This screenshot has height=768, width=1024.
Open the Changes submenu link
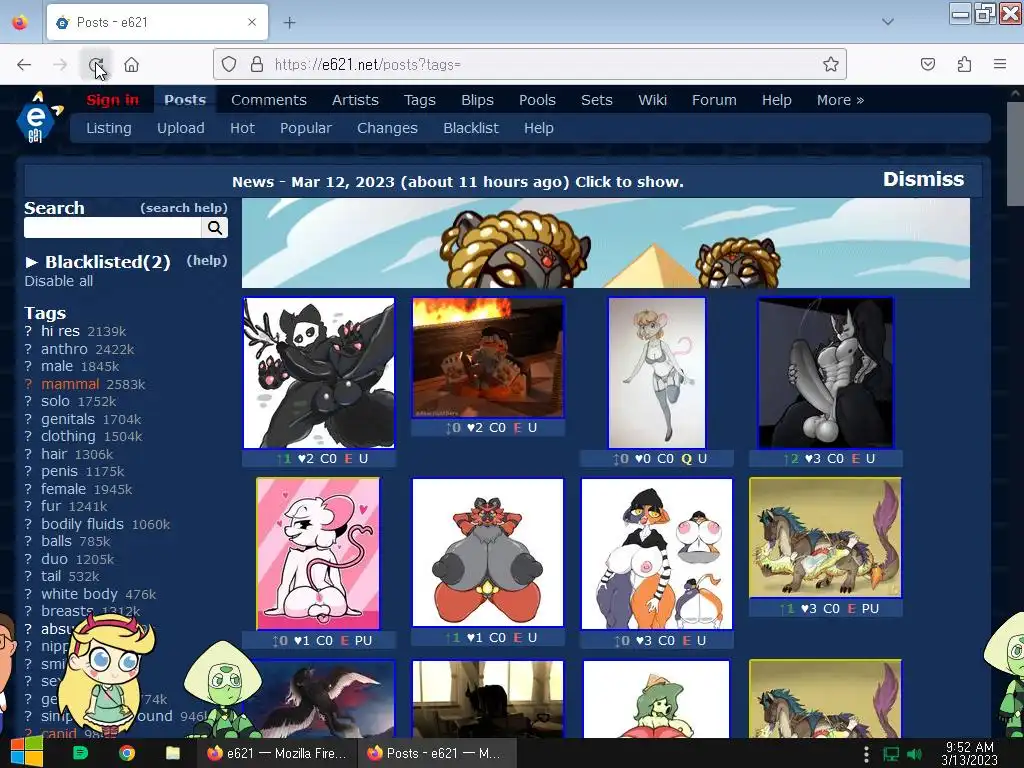(387, 128)
